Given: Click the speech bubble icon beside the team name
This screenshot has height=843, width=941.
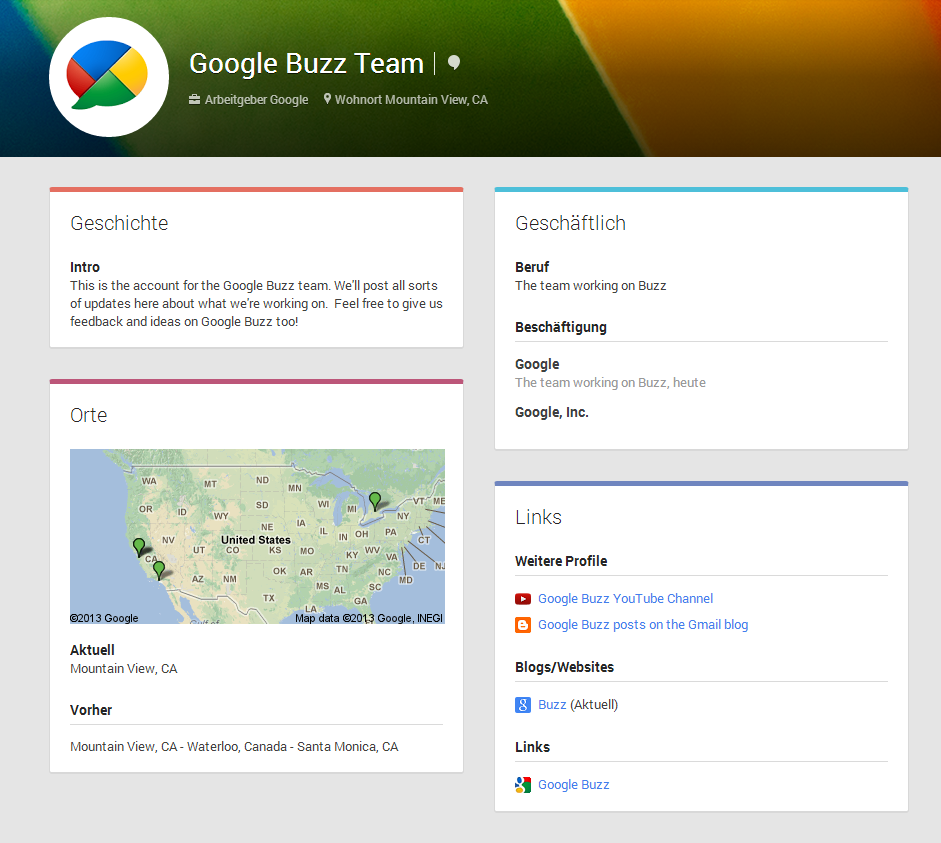Looking at the screenshot, I should tap(454, 62).
